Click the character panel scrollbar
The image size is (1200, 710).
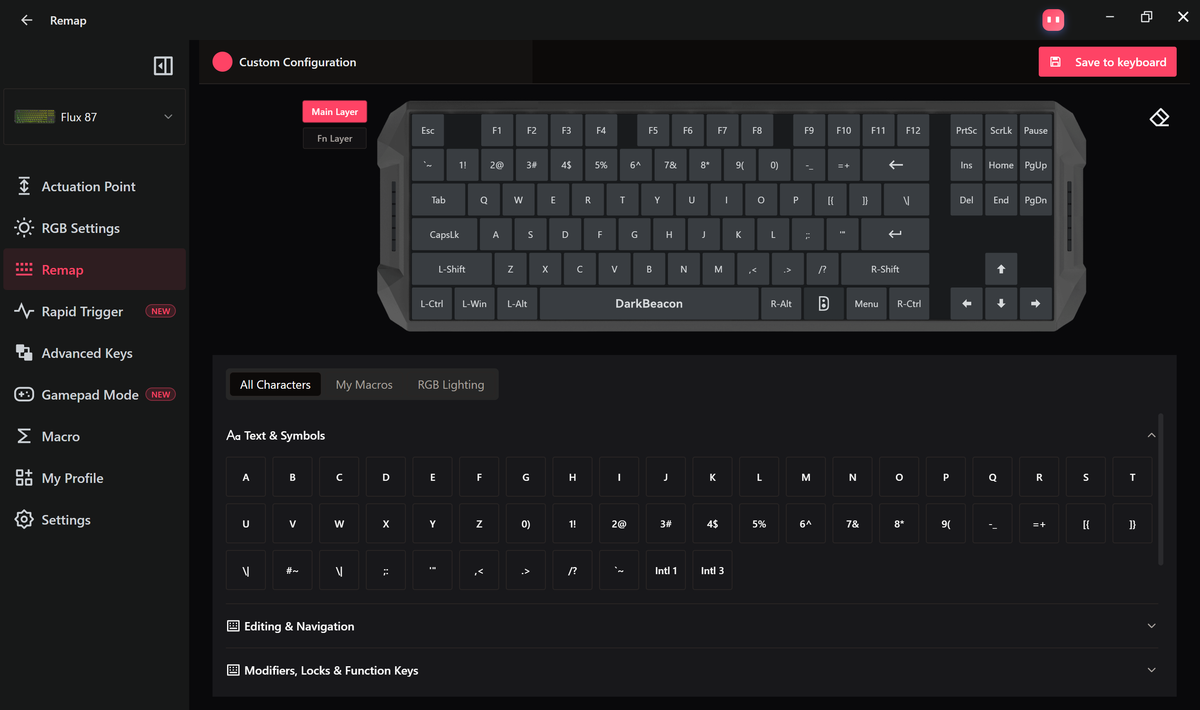[1161, 490]
